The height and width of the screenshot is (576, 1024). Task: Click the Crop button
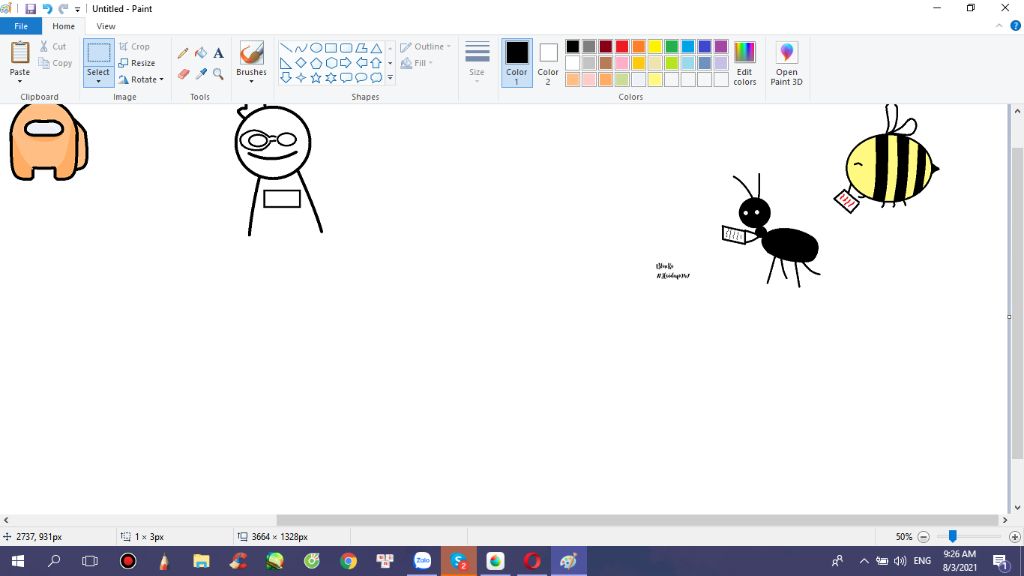click(x=135, y=47)
